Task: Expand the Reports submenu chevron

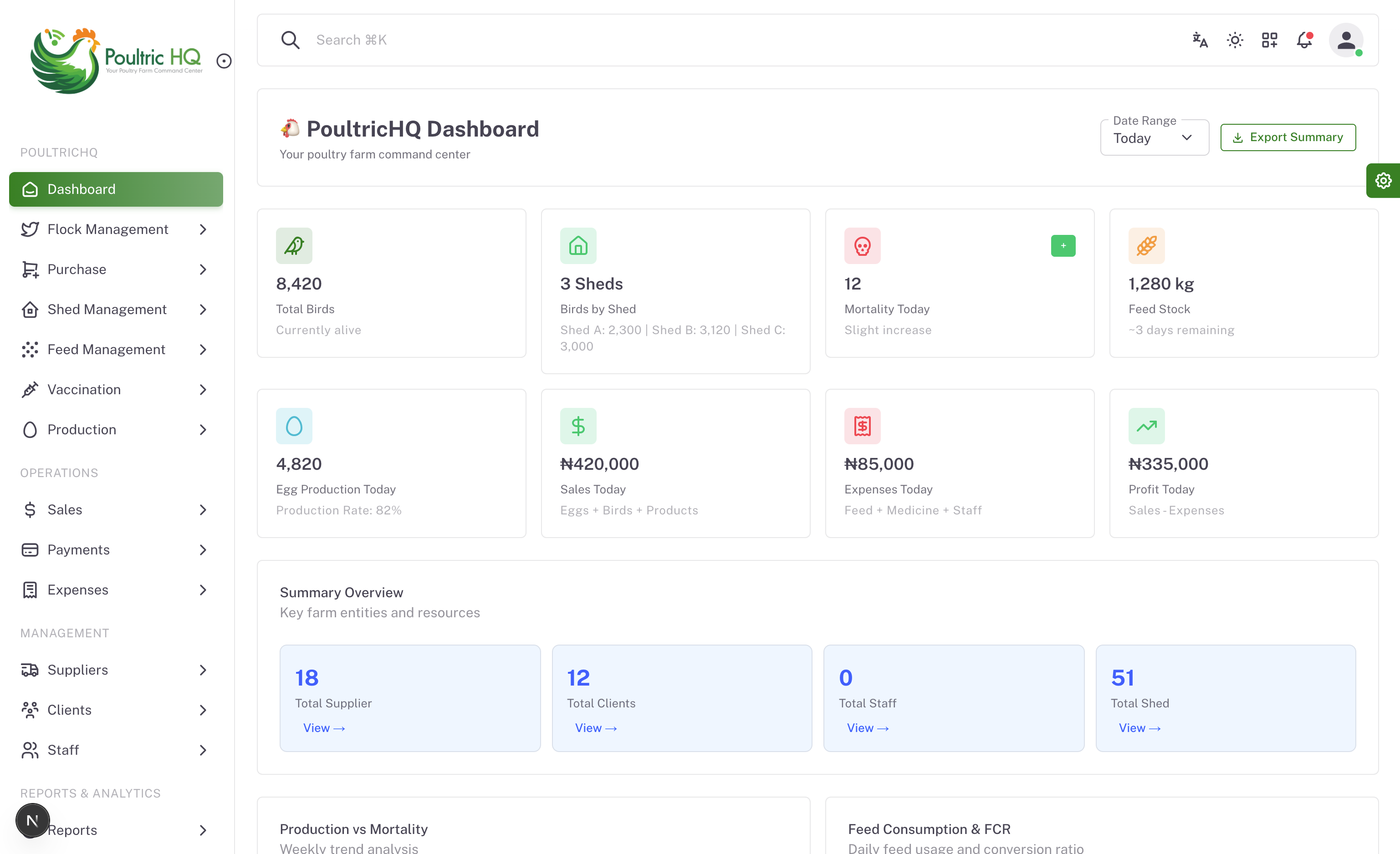Action: 203,829
